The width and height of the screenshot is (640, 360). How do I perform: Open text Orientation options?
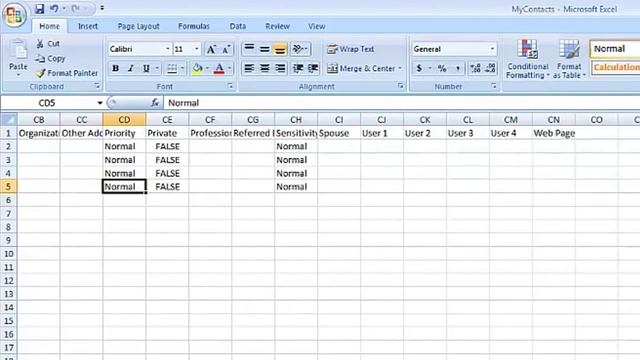click(300, 49)
